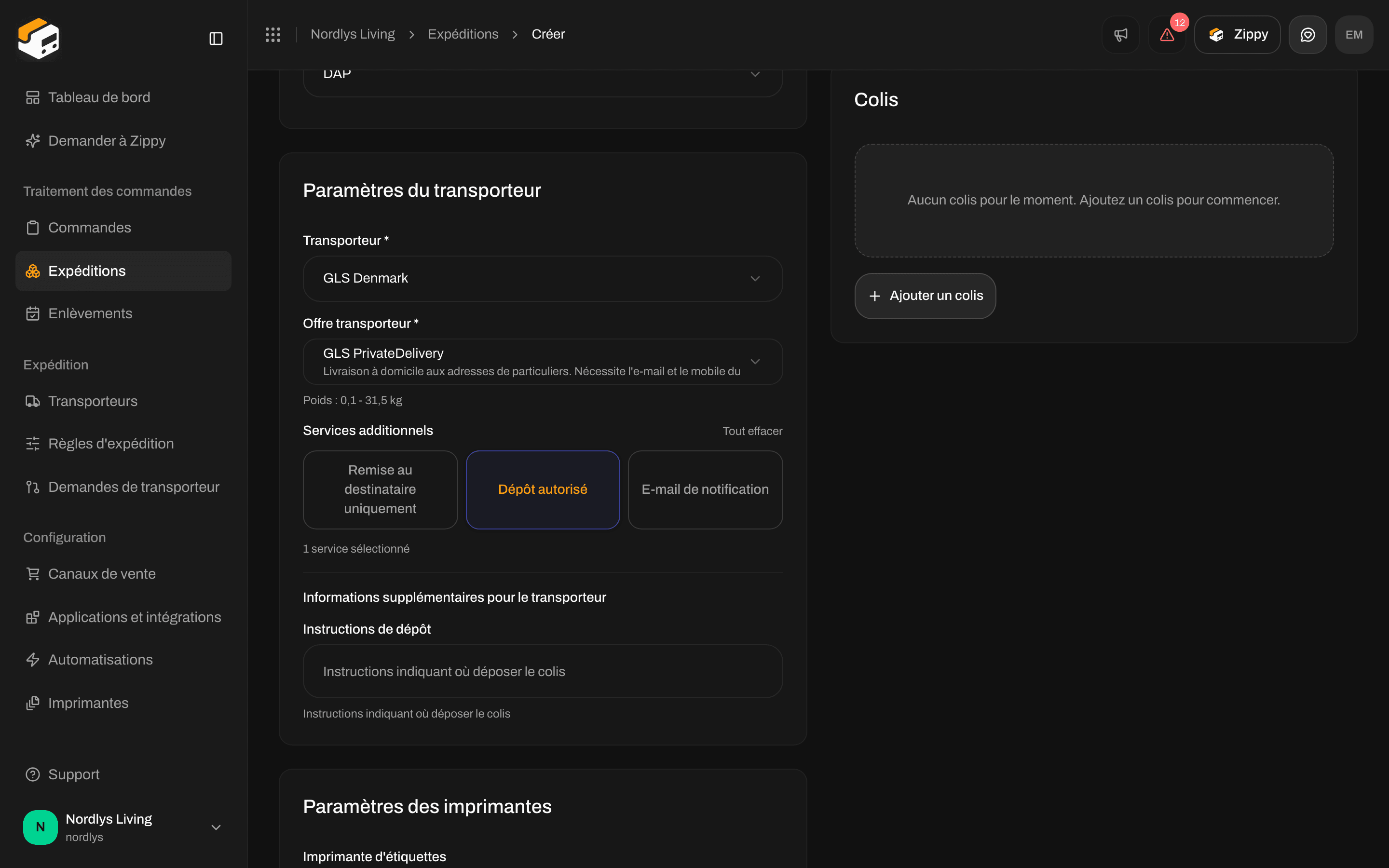Open the chat support bubble icon

pos(1307,34)
